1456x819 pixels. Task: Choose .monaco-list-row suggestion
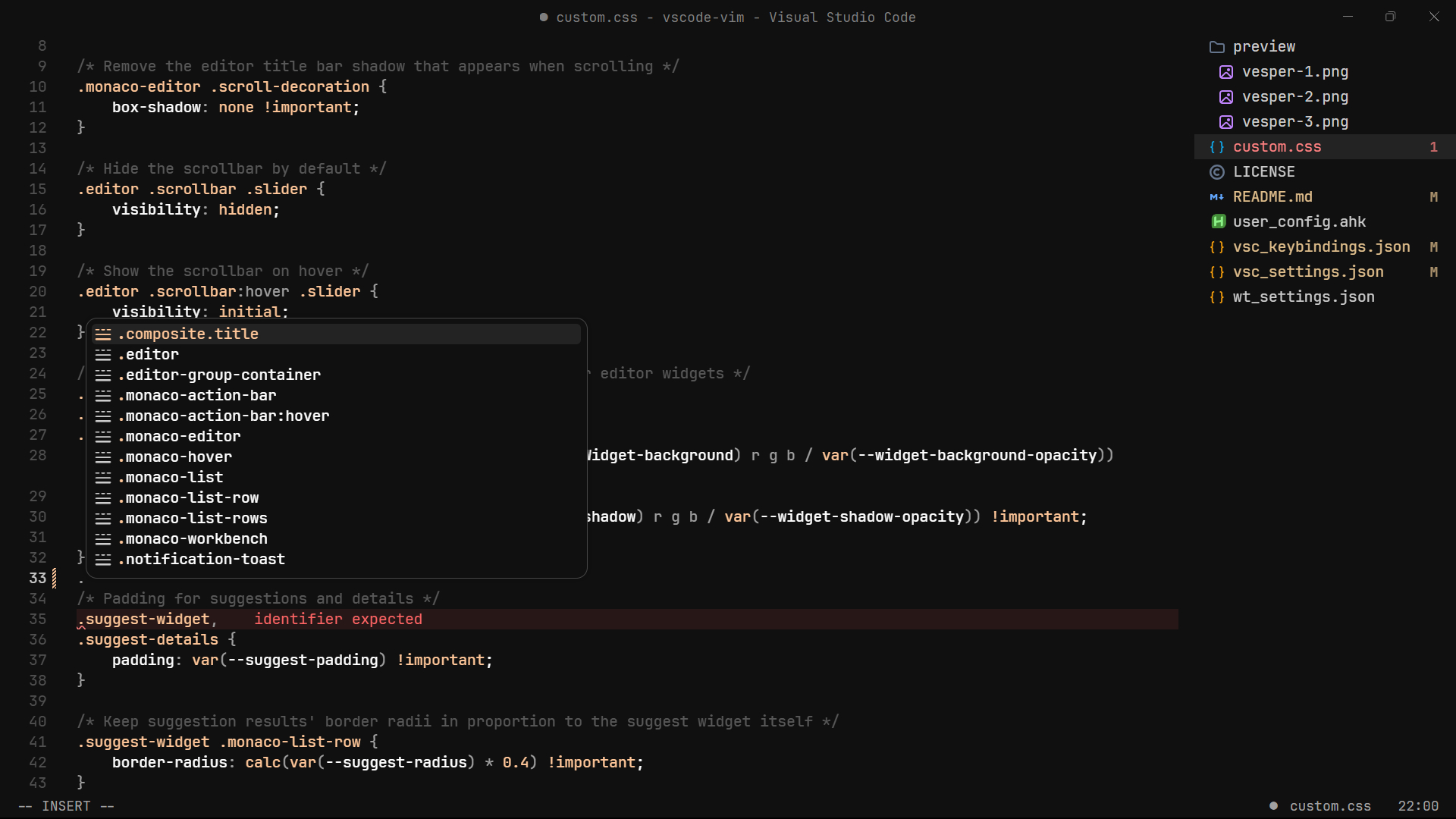[x=336, y=498]
